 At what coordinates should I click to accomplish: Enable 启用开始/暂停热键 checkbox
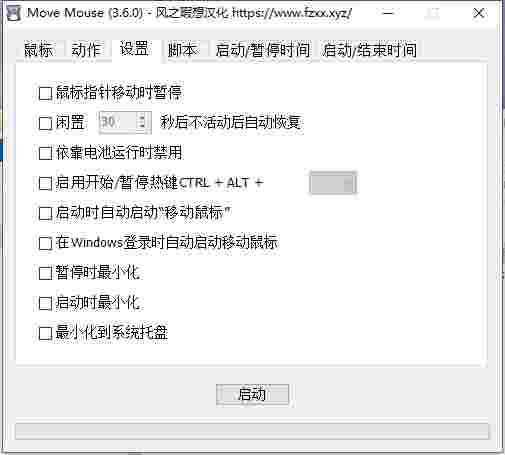coord(45,183)
